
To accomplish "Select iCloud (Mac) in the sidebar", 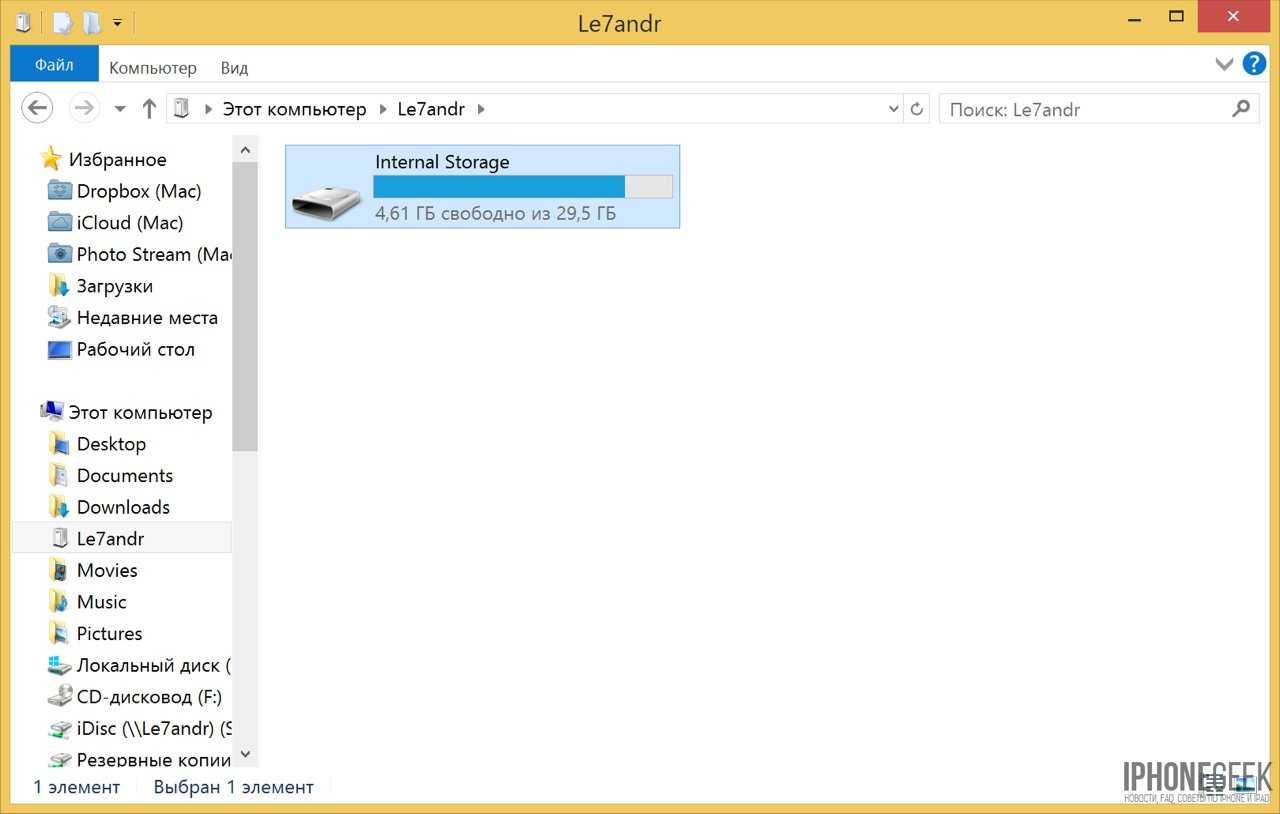I will 129,223.
